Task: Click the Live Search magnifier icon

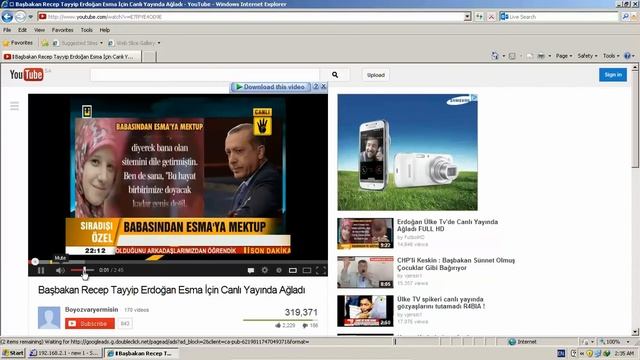Action: coord(625,17)
